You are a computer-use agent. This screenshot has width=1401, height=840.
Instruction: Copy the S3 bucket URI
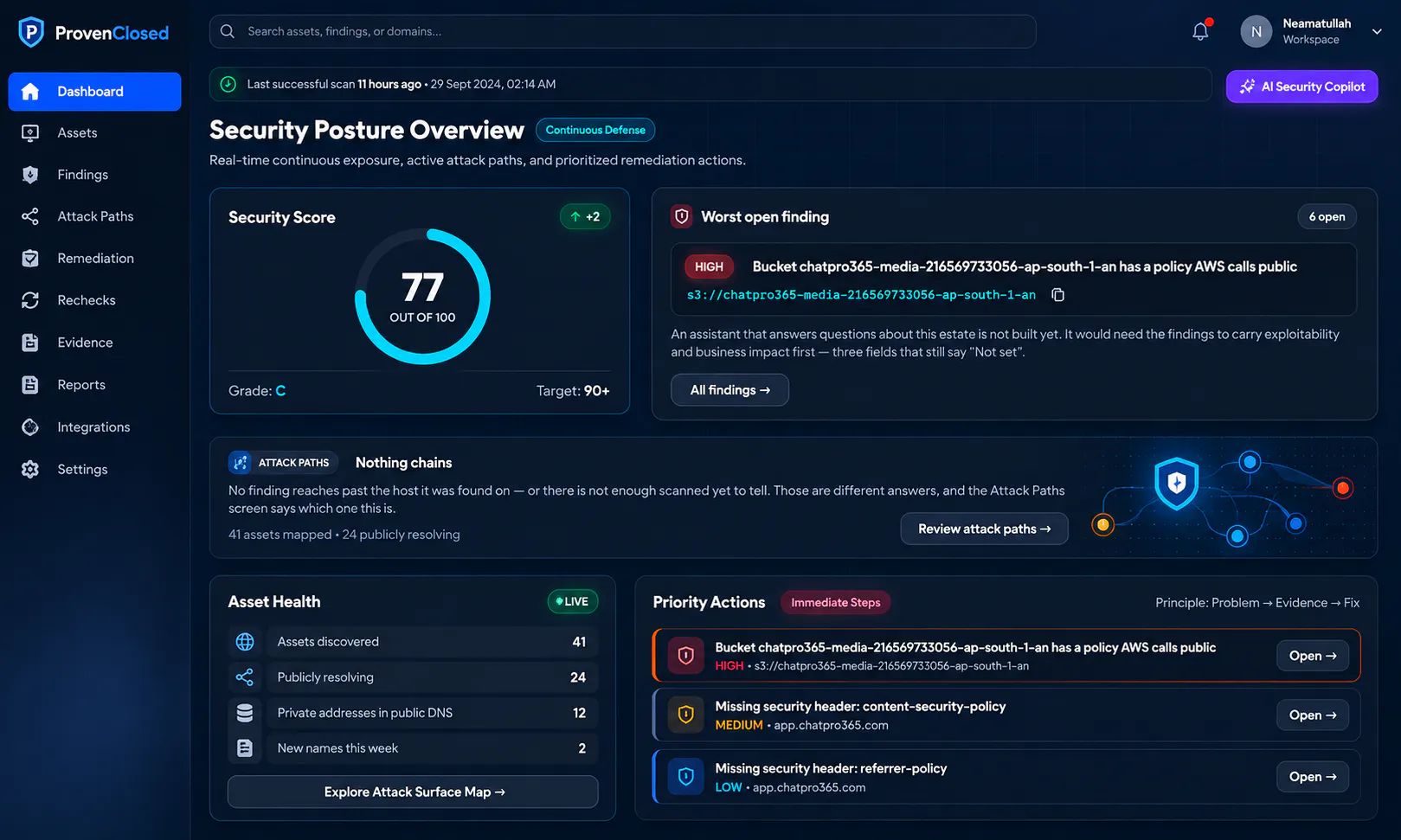point(1057,295)
